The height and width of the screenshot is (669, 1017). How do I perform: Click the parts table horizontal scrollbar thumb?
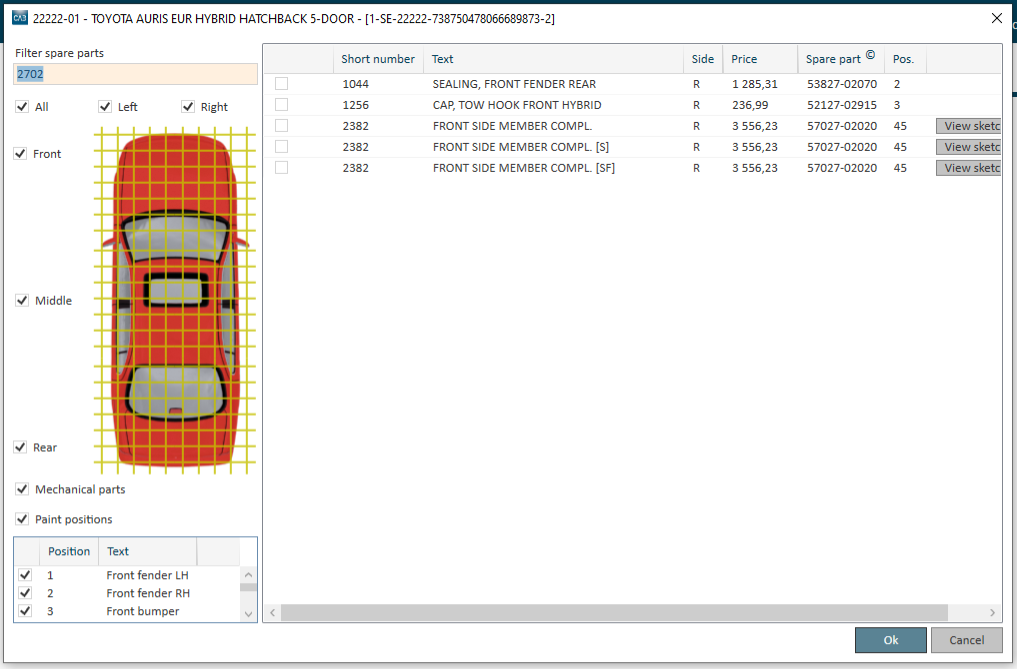[614, 613]
